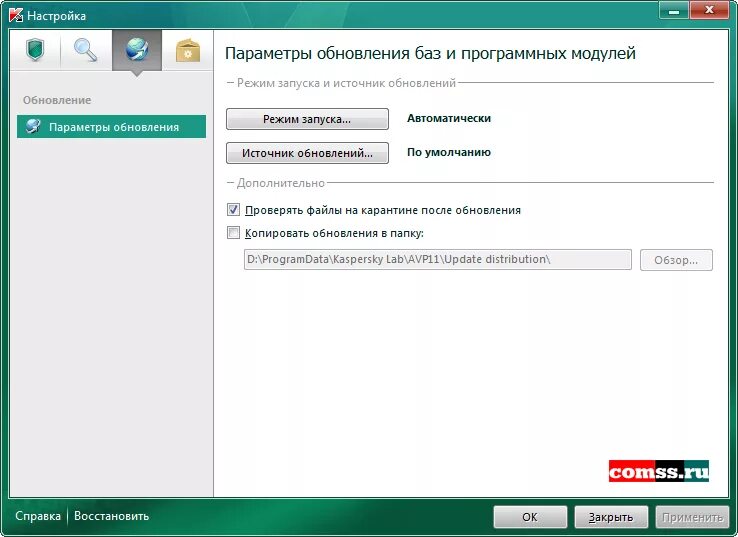Open the Источник обновлений... dialog
The height and width of the screenshot is (537, 738).
[307, 153]
